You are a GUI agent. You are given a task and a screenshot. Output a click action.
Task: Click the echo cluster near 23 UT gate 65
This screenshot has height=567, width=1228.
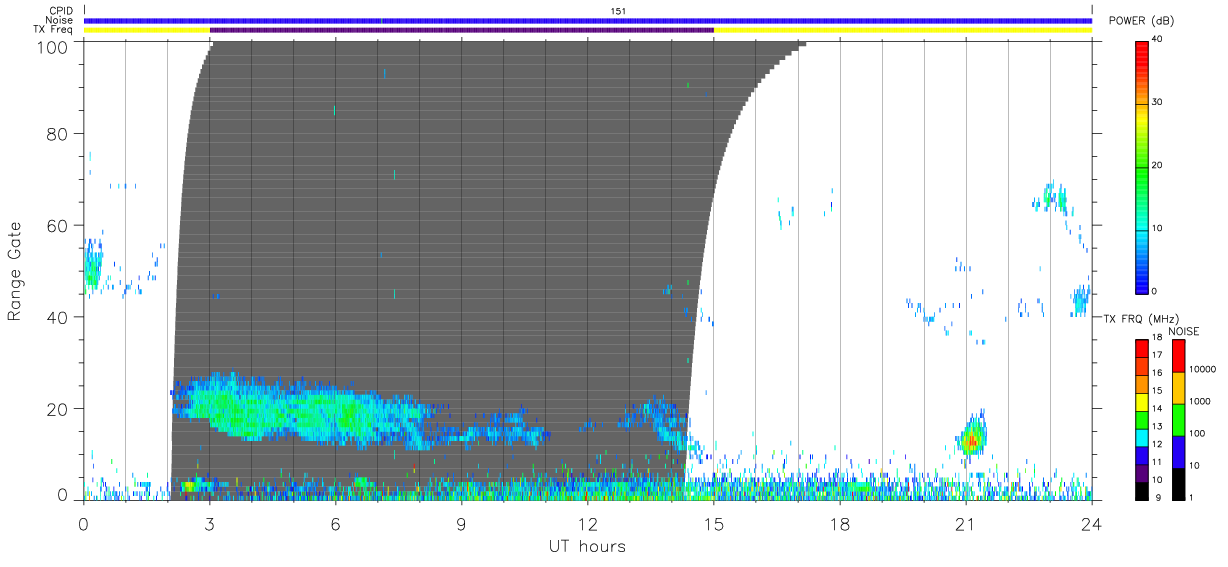pyautogui.click(x=1052, y=197)
